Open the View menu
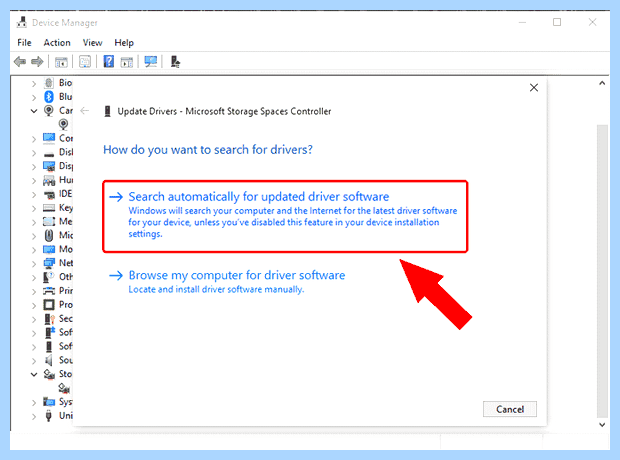This screenshot has width=620, height=460. (x=92, y=42)
